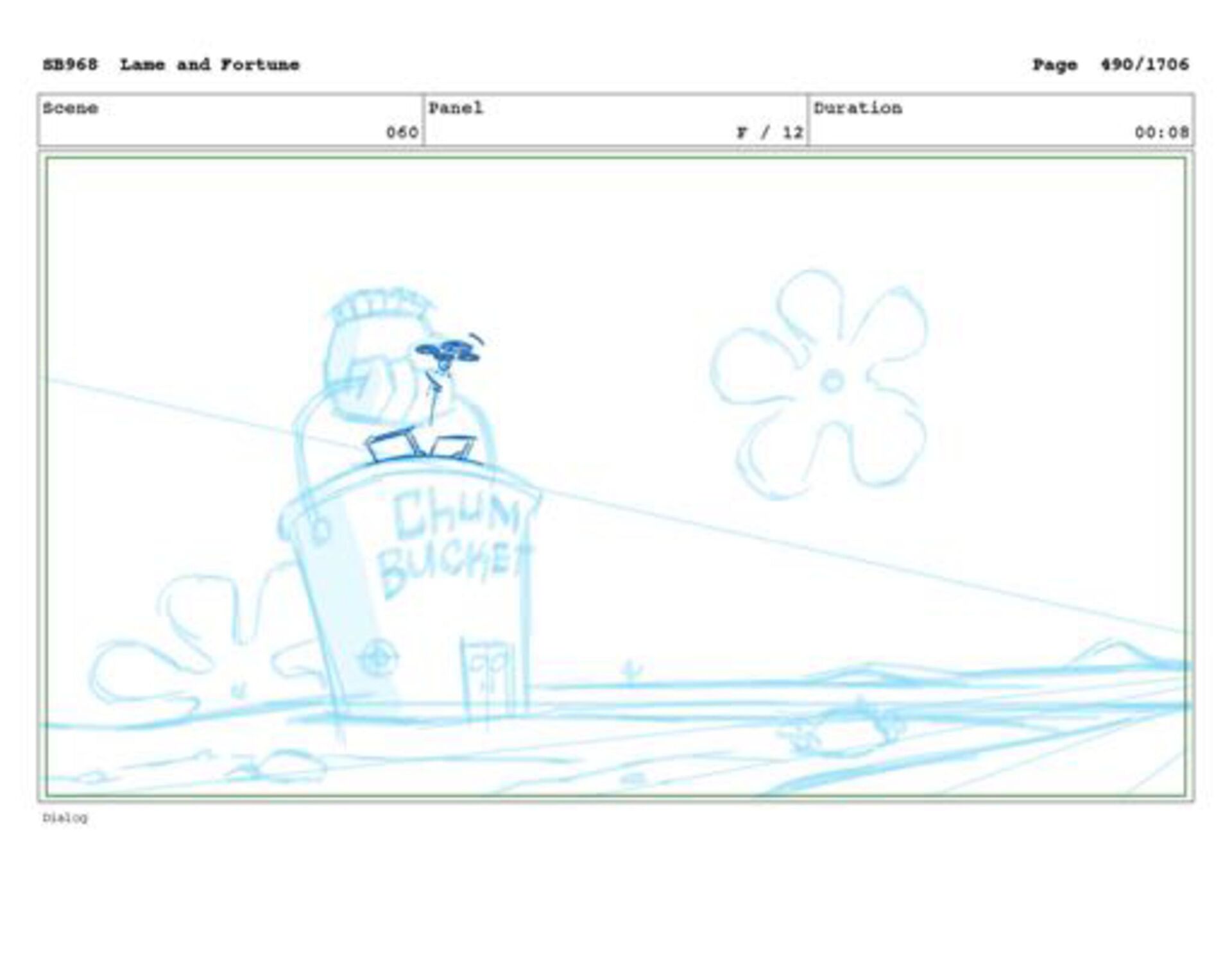Click the title 'SB968 Lame and Fortune'
This screenshot has height=954, width=1232.
pos(171,64)
